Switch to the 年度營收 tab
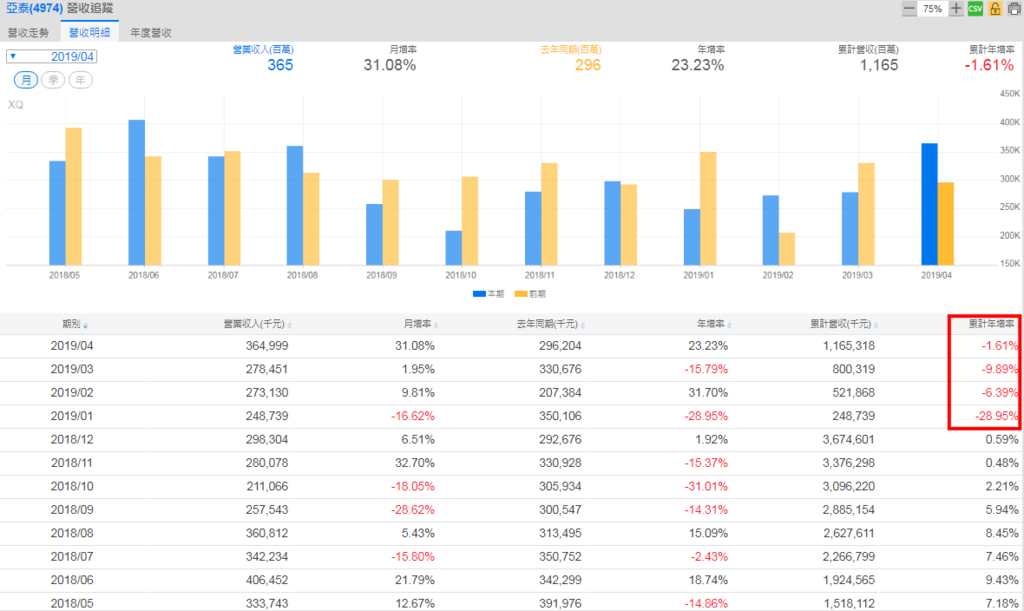Image resolution: width=1024 pixels, height=611 pixels. tap(151, 32)
